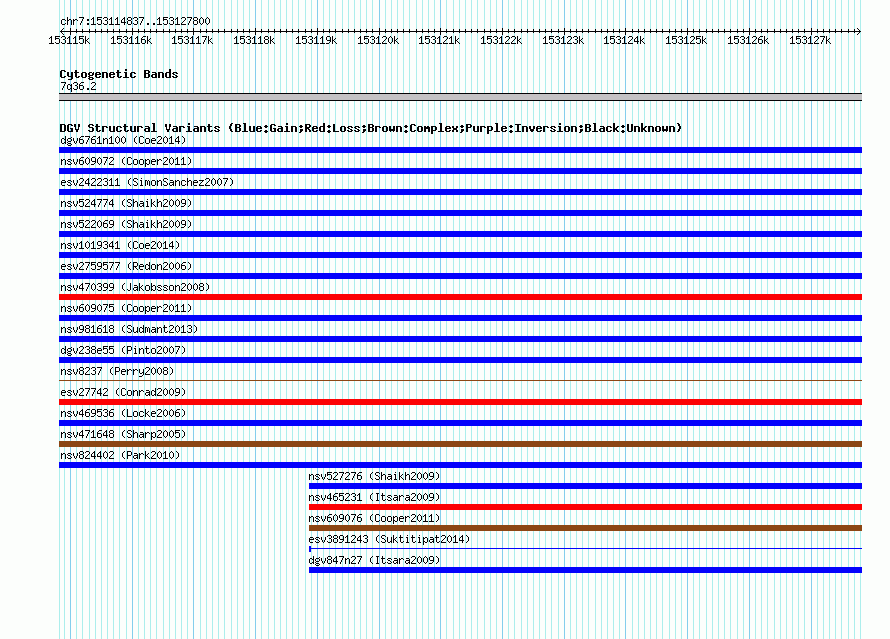Image resolution: width=890 pixels, height=639 pixels.
Task: Click red loss bar under nsv465231
Action: [x=585, y=507]
